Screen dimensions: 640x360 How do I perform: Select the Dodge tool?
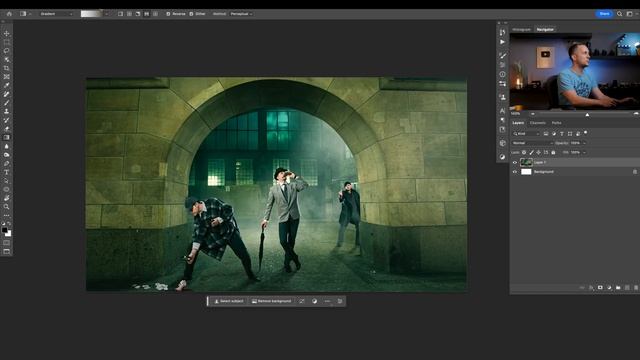pyautogui.click(x=7, y=155)
